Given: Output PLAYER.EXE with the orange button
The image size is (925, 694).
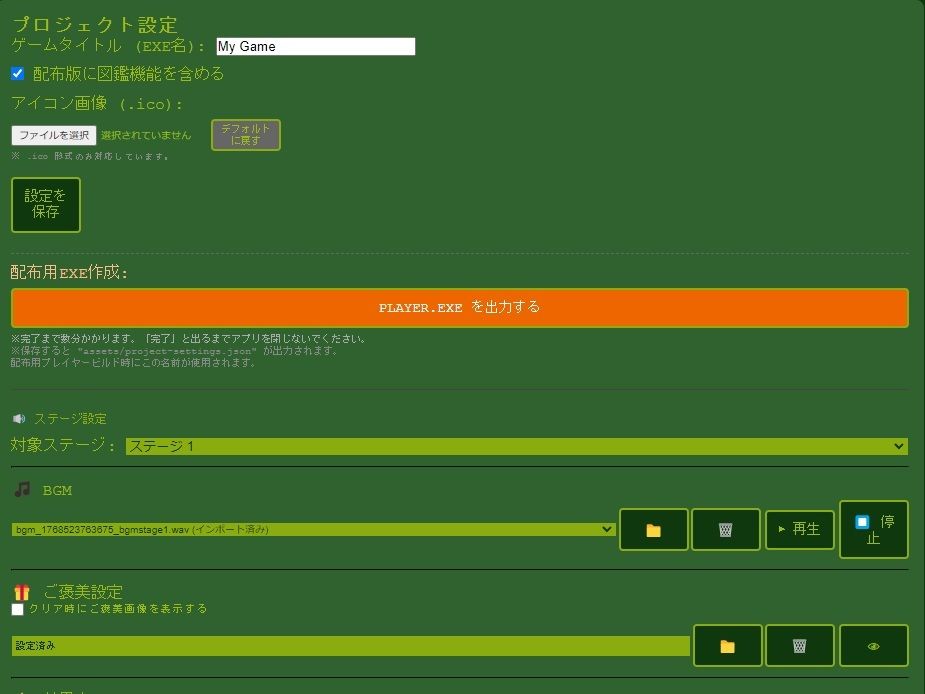Looking at the screenshot, I should pos(462,308).
